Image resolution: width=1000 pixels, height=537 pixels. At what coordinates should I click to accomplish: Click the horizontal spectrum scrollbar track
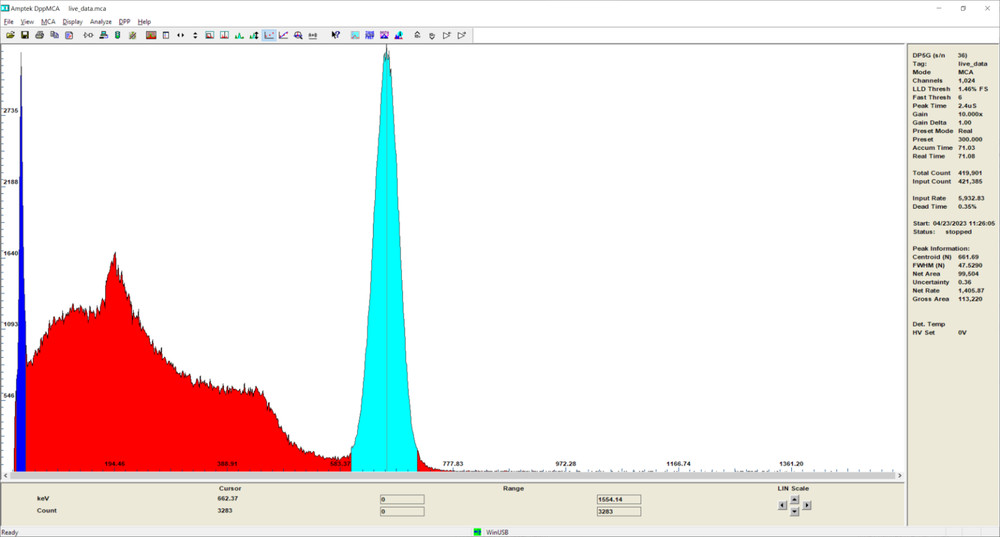tap(452, 476)
